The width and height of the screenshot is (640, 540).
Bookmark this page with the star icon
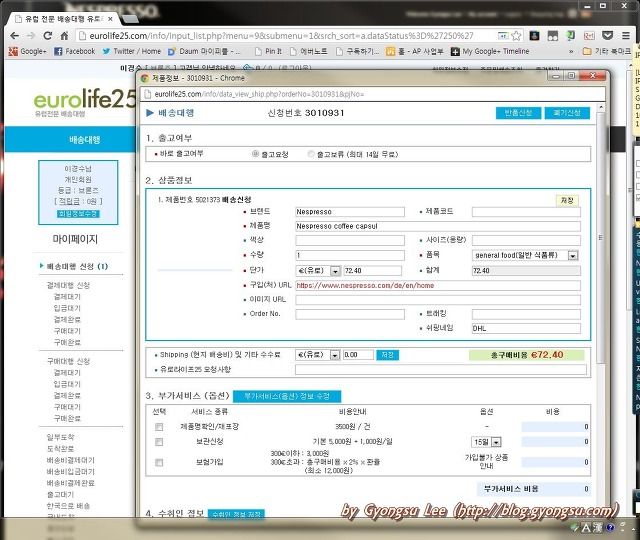[x=516, y=36]
